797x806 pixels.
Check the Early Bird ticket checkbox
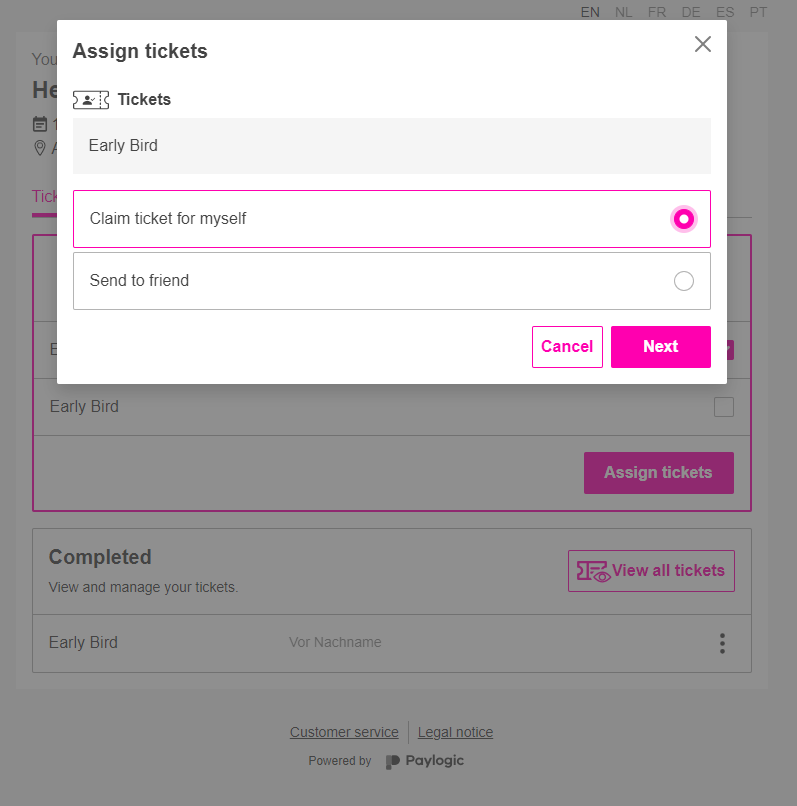723,406
